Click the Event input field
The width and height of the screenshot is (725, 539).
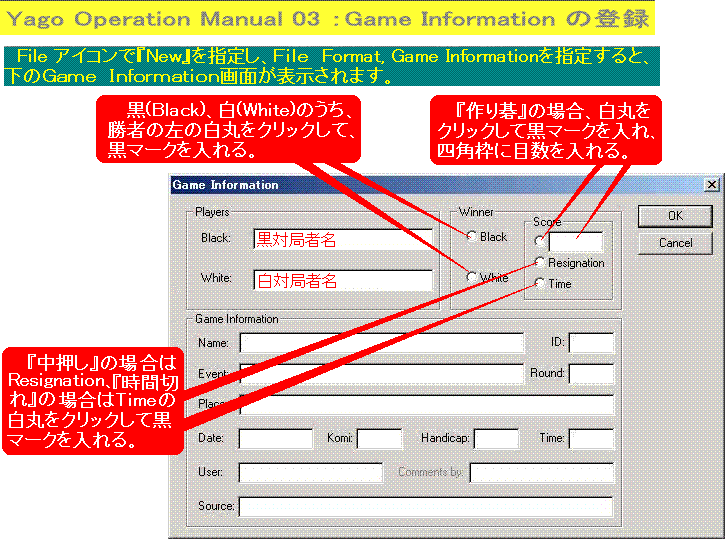(x=382, y=374)
